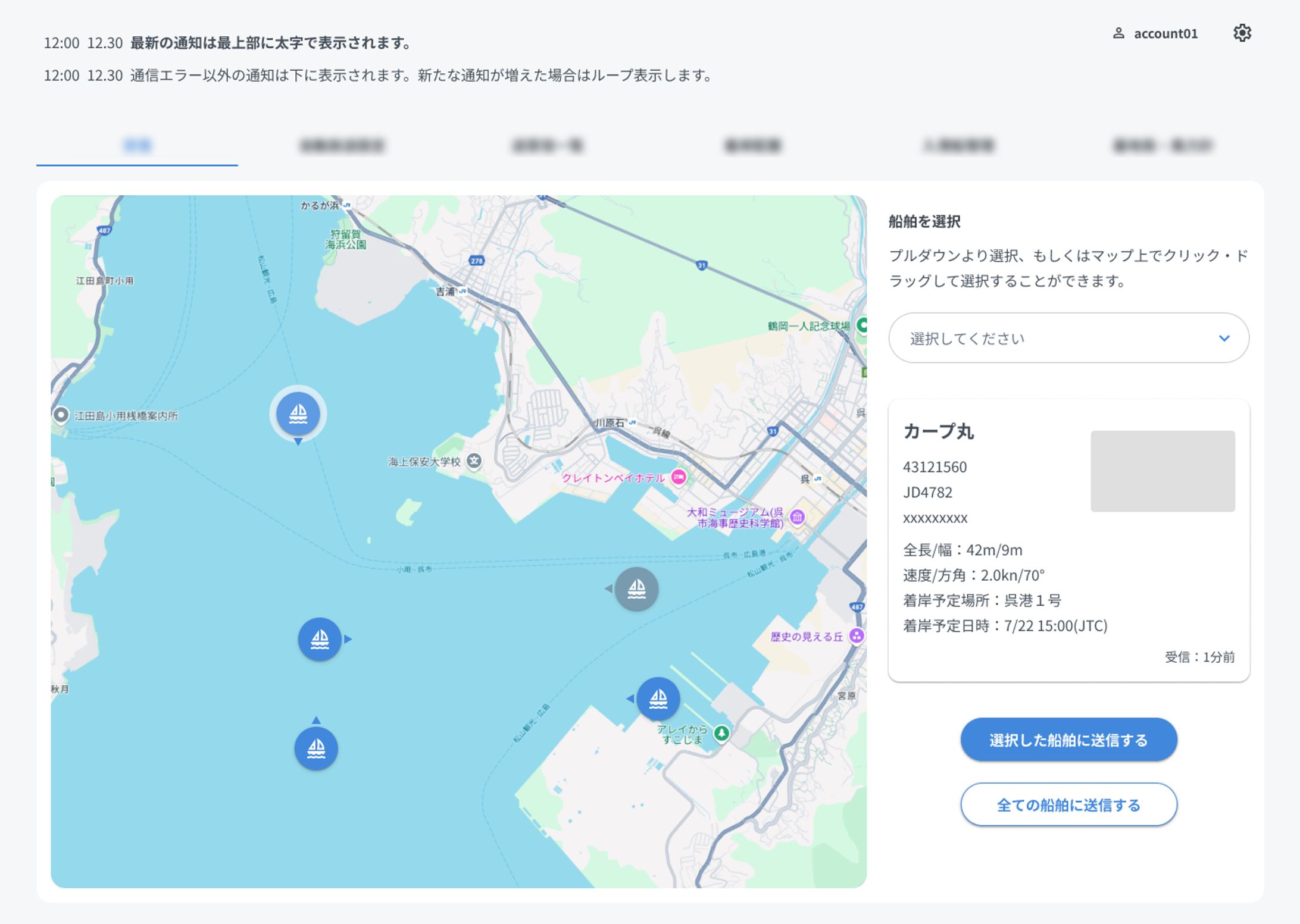The height and width of the screenshot is (924, 1300).
Task: Open settings with the gear icon
Action: [1242, 33]
